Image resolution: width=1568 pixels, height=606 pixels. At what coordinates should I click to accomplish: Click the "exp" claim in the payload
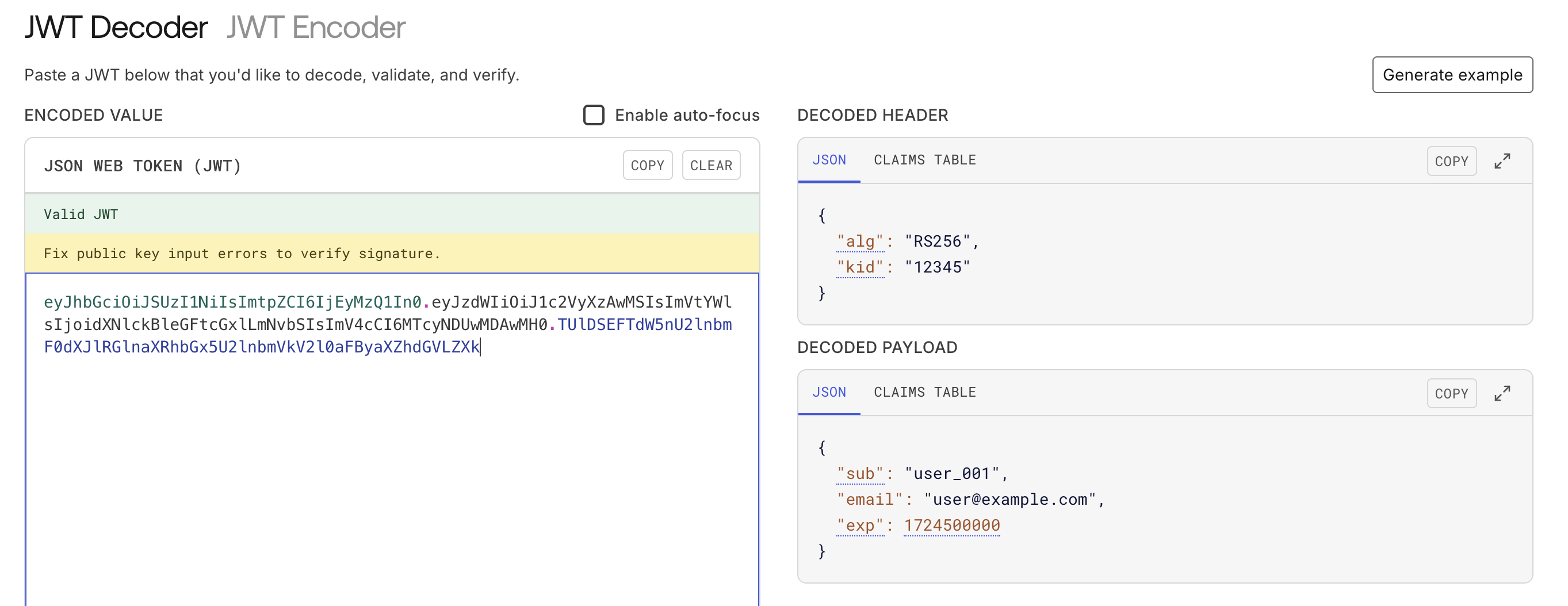click(861, 524)
